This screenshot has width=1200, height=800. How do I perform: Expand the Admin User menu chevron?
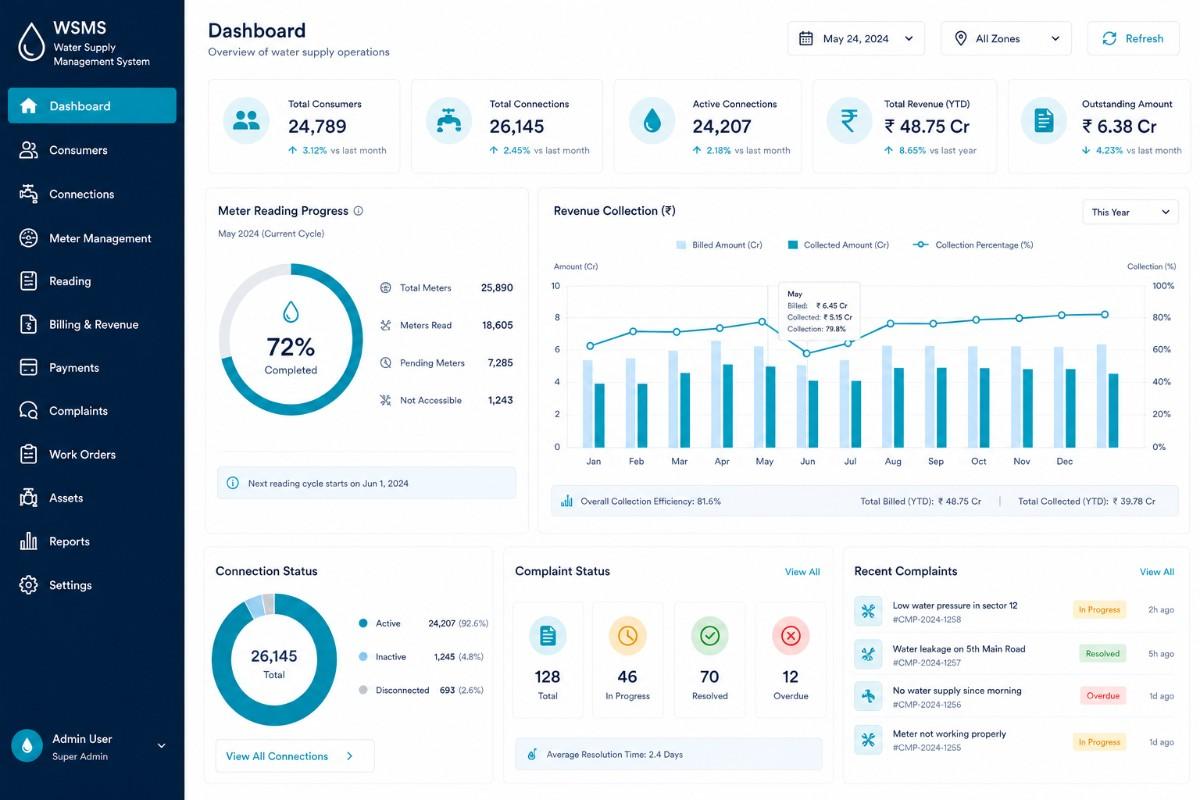click(161, 746)
